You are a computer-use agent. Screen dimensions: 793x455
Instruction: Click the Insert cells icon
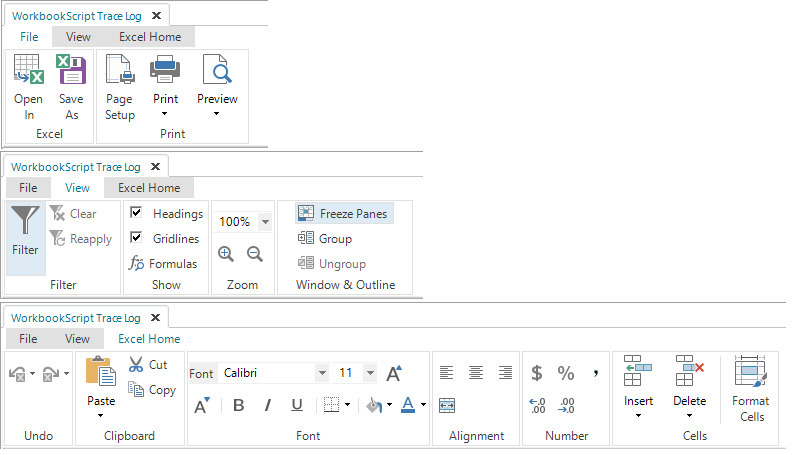(638, 371)
